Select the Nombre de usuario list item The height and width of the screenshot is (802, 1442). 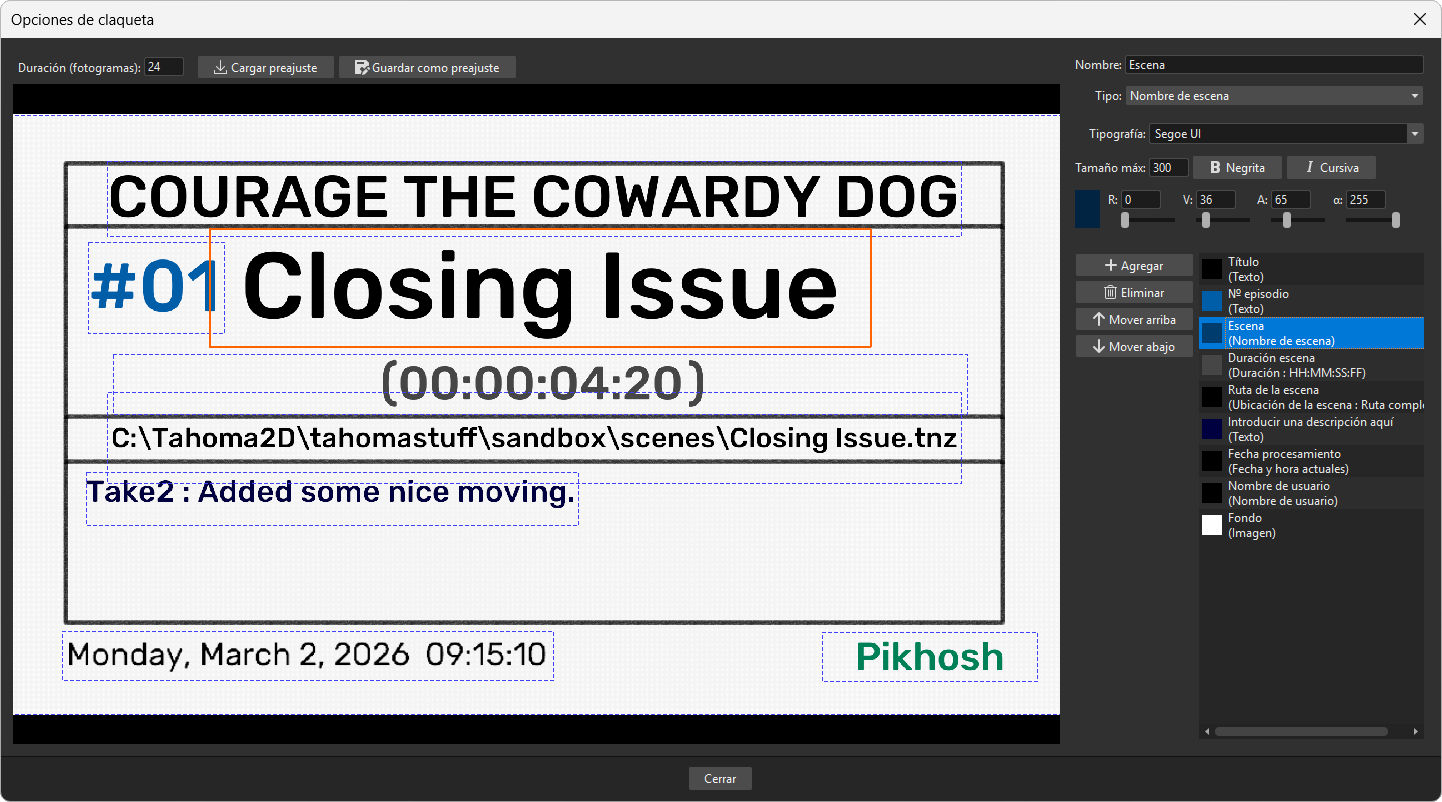[x=1311, y=493]
